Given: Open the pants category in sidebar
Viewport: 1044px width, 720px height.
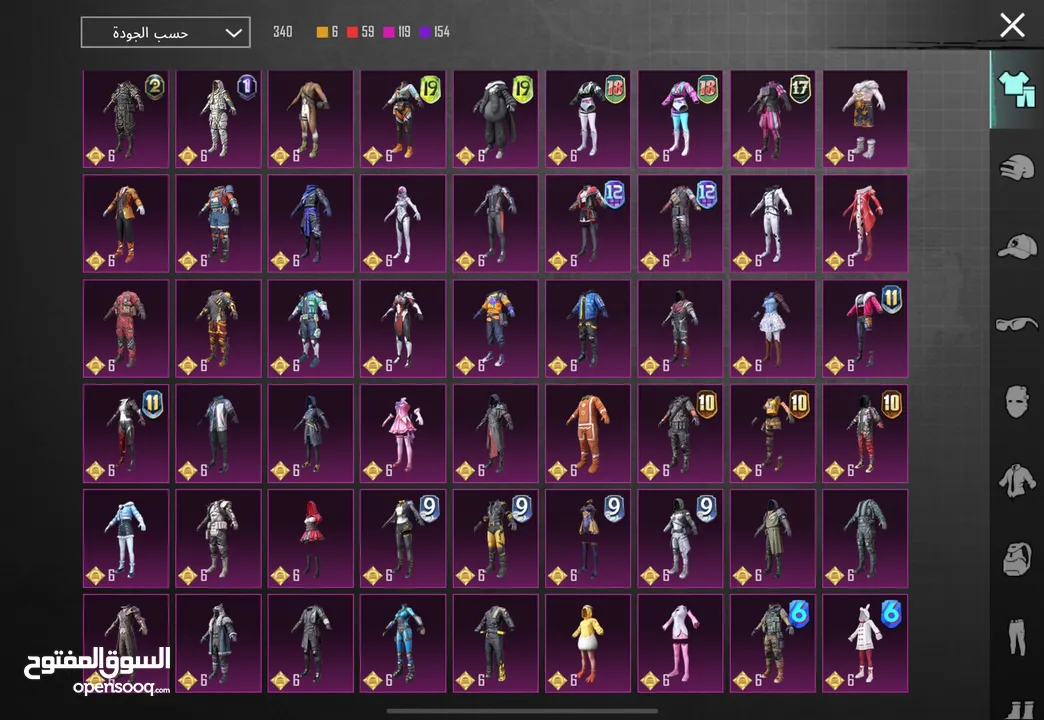Looking at the screenshot, I should [1017, 637].
